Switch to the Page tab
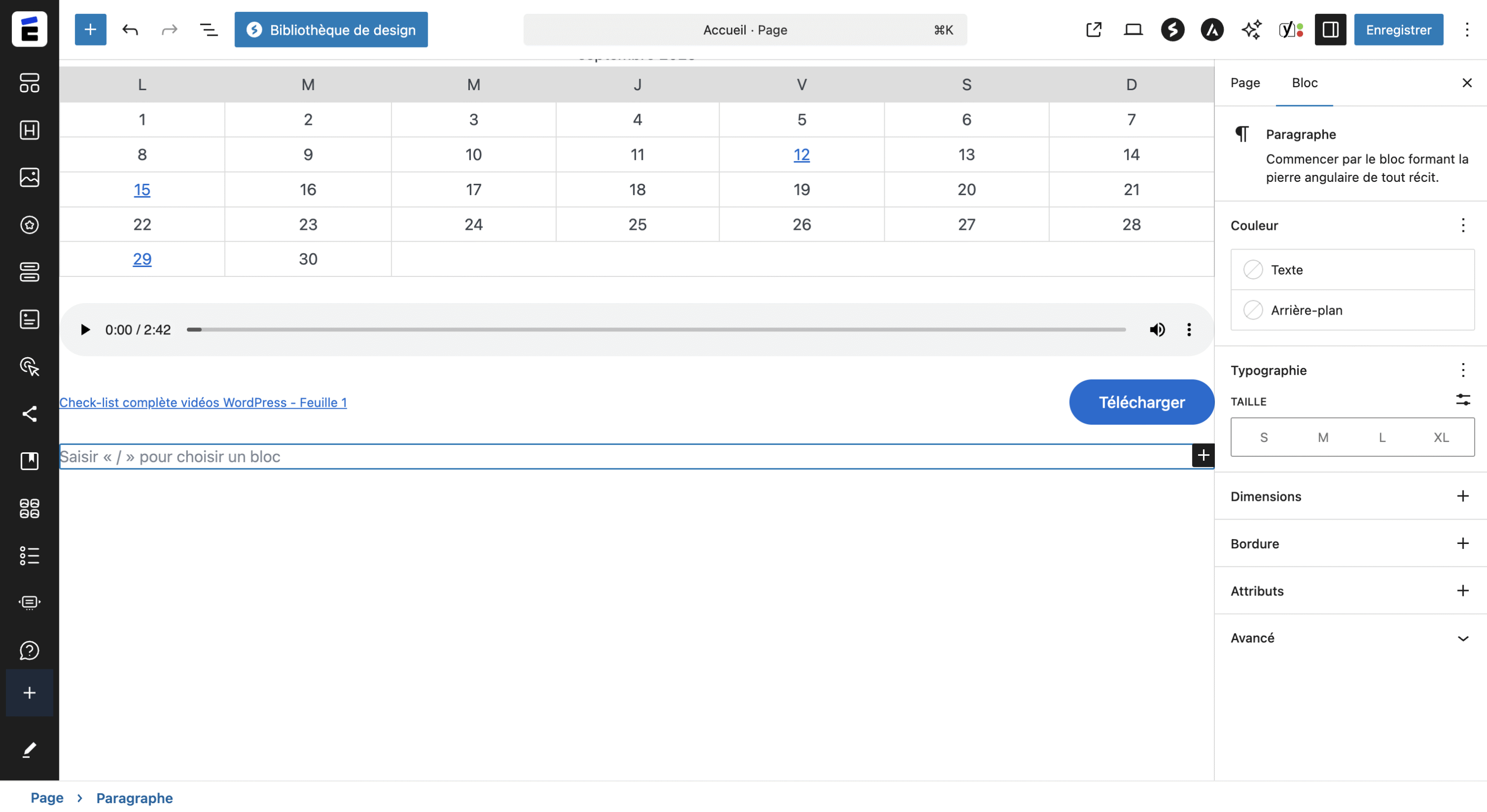 point(1245,83)
